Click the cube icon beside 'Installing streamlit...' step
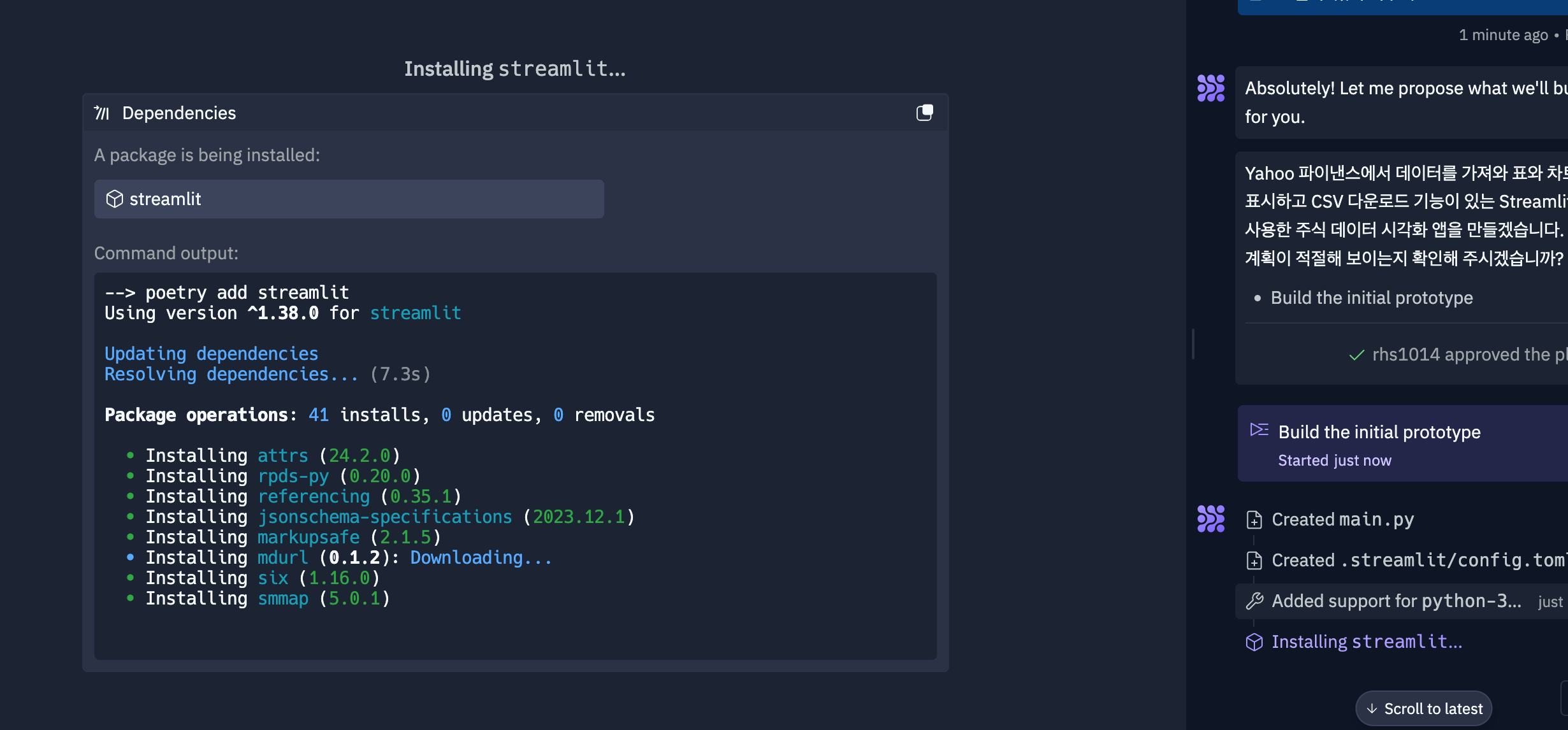Screen dimensions: 1568x730 pyautogui.click(x=1254, y=642)
